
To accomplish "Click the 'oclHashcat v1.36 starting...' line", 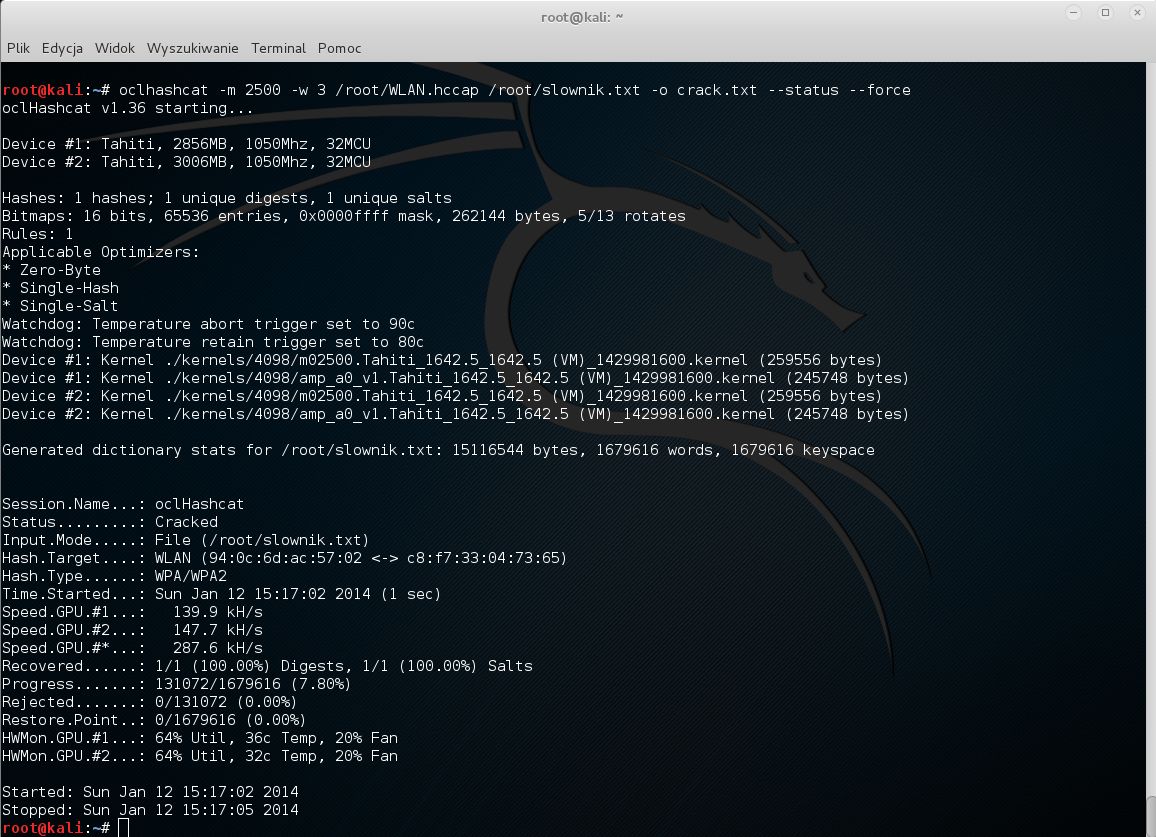I will (128, 108).
